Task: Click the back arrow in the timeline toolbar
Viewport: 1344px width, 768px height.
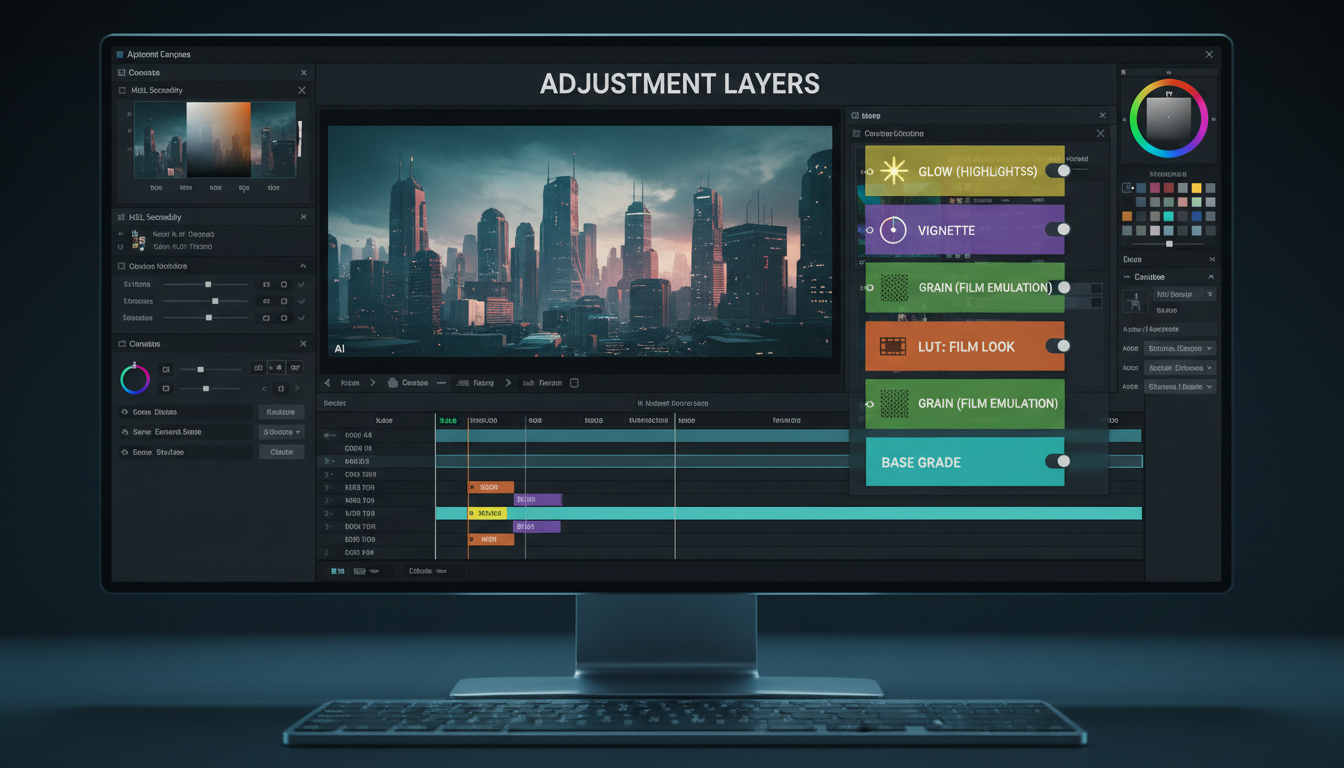Action: [x=327, y=382]
